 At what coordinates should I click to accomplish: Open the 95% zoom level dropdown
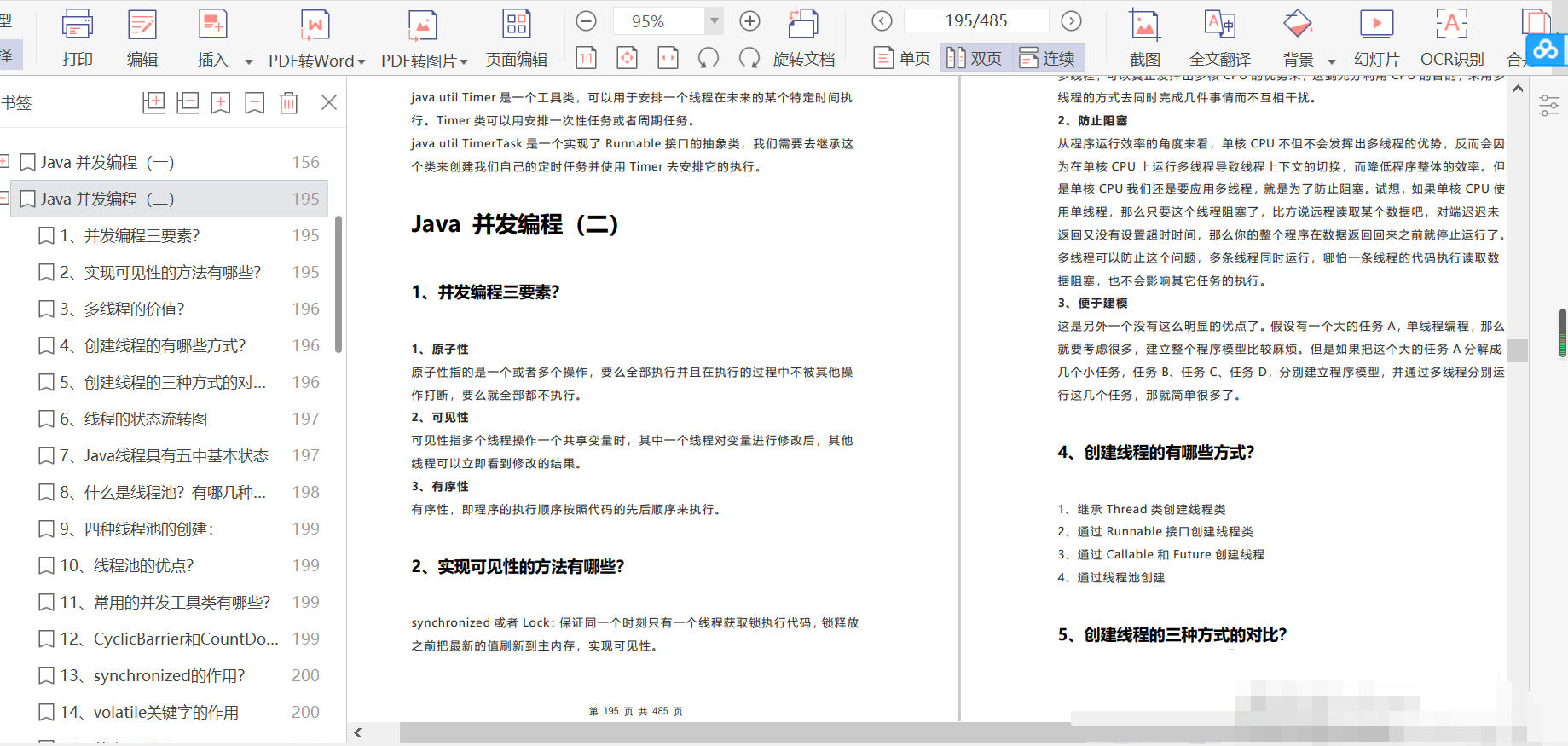tap(715, 21)
